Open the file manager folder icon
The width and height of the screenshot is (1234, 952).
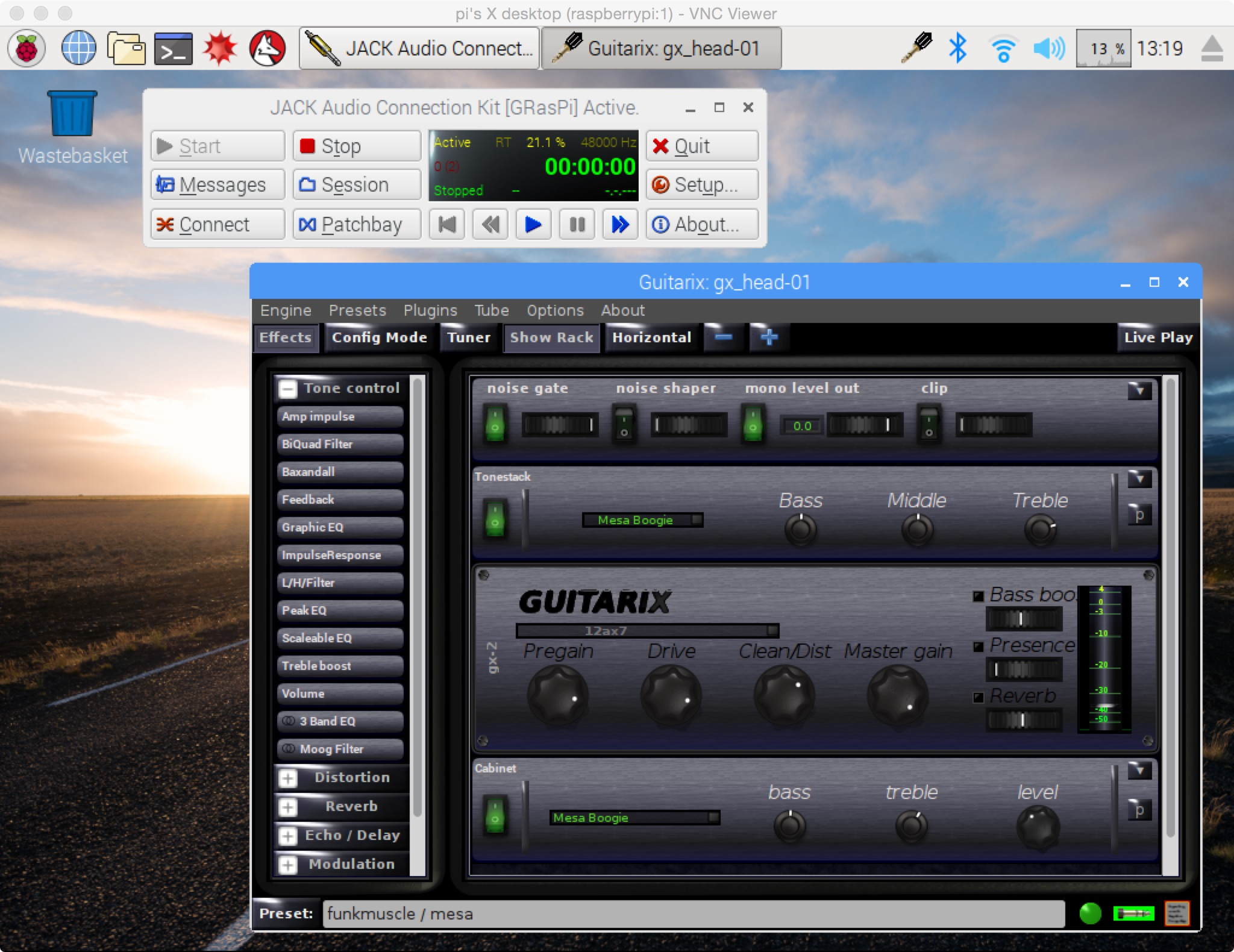tap(126, 48)
